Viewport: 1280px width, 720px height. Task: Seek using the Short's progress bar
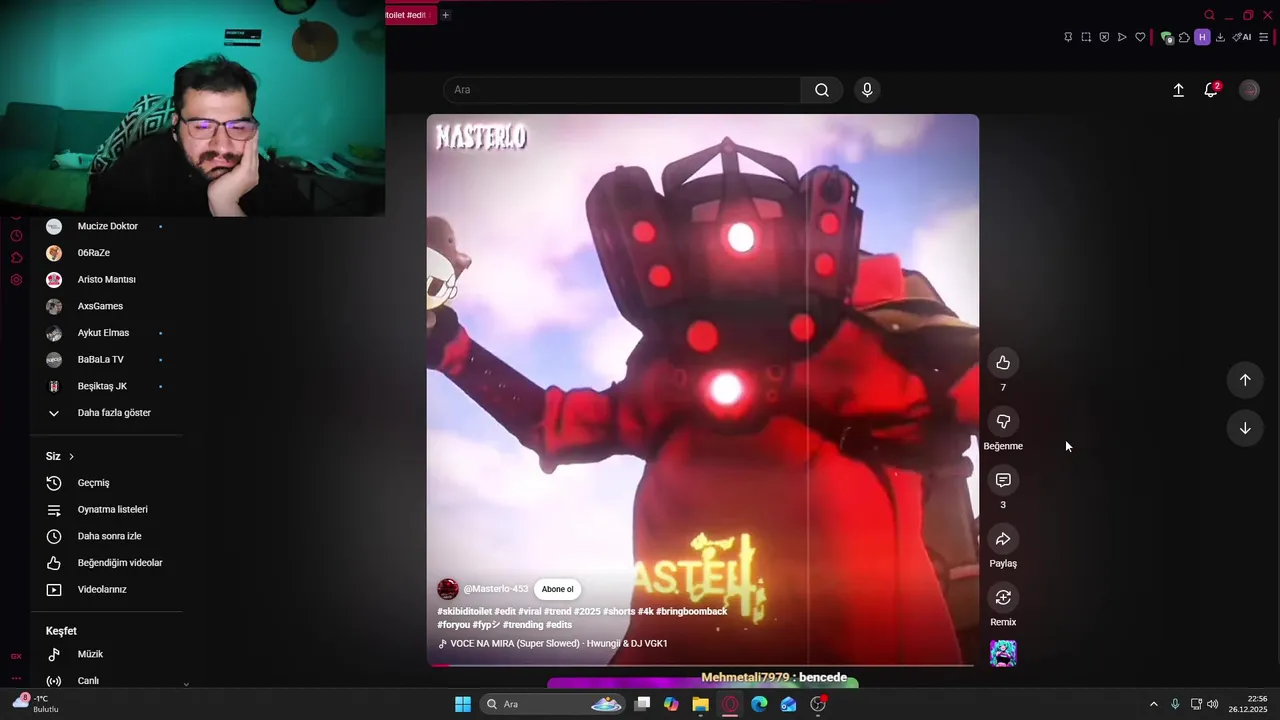[x=703, y=665]
